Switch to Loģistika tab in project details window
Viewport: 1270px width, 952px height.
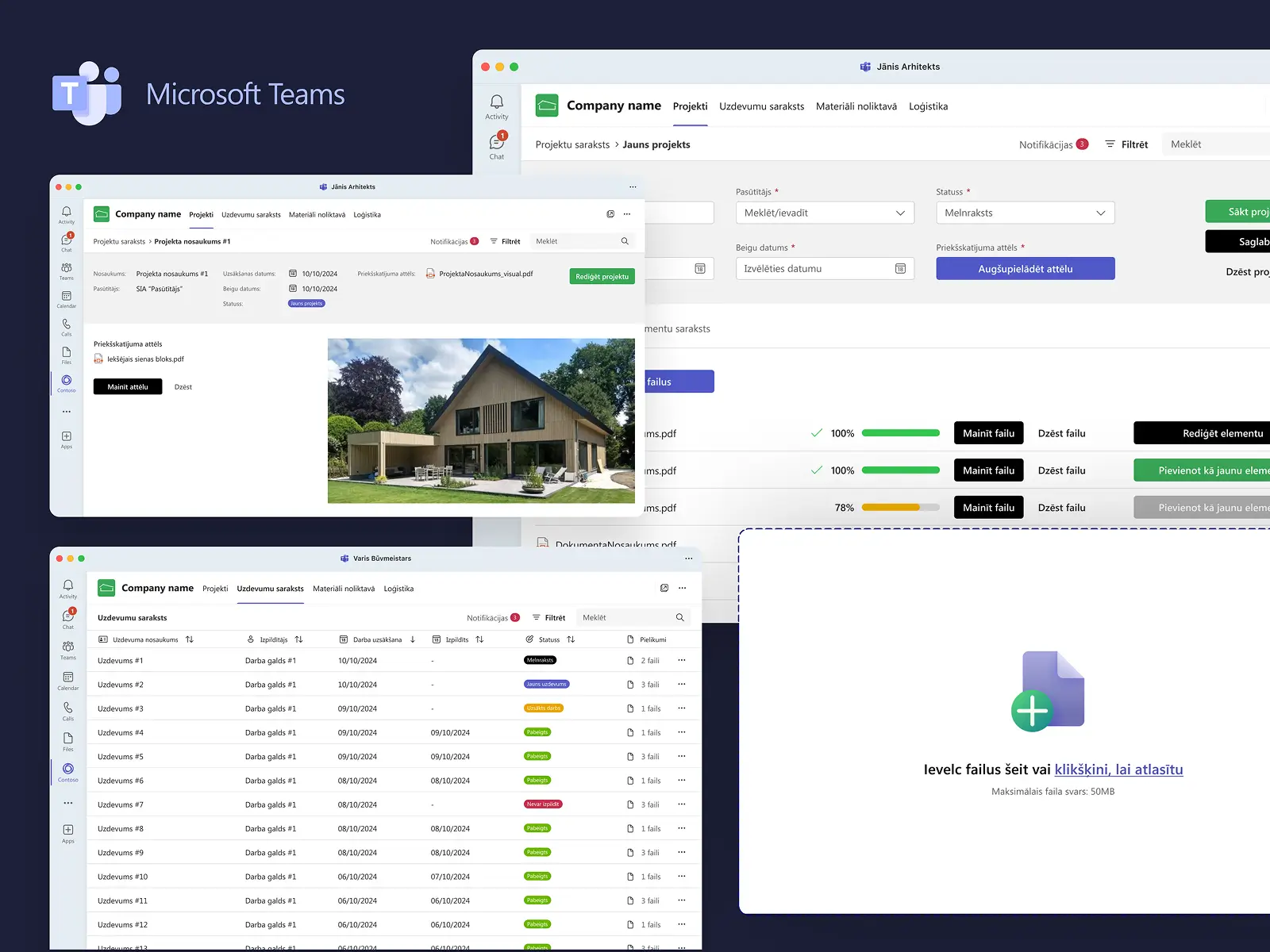pyautogui.click(x=368, y=215)
